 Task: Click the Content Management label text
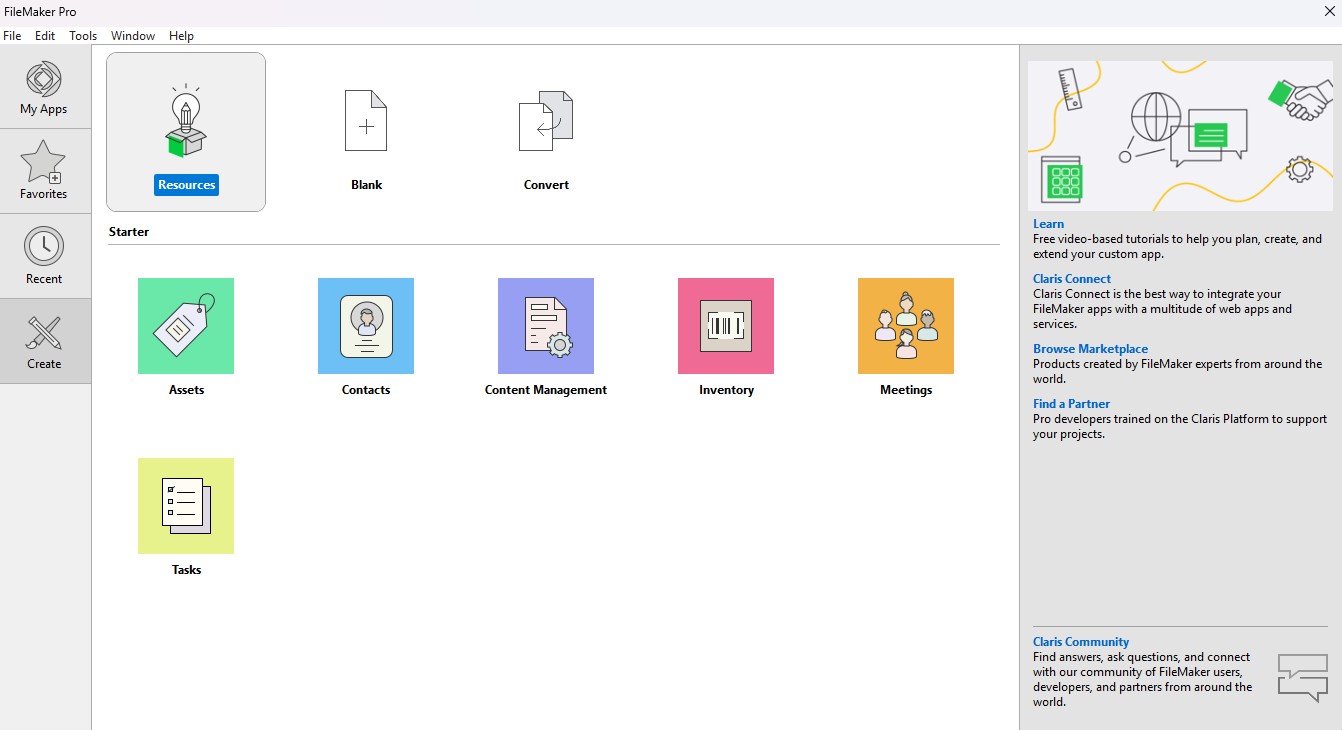click(546, 390)
